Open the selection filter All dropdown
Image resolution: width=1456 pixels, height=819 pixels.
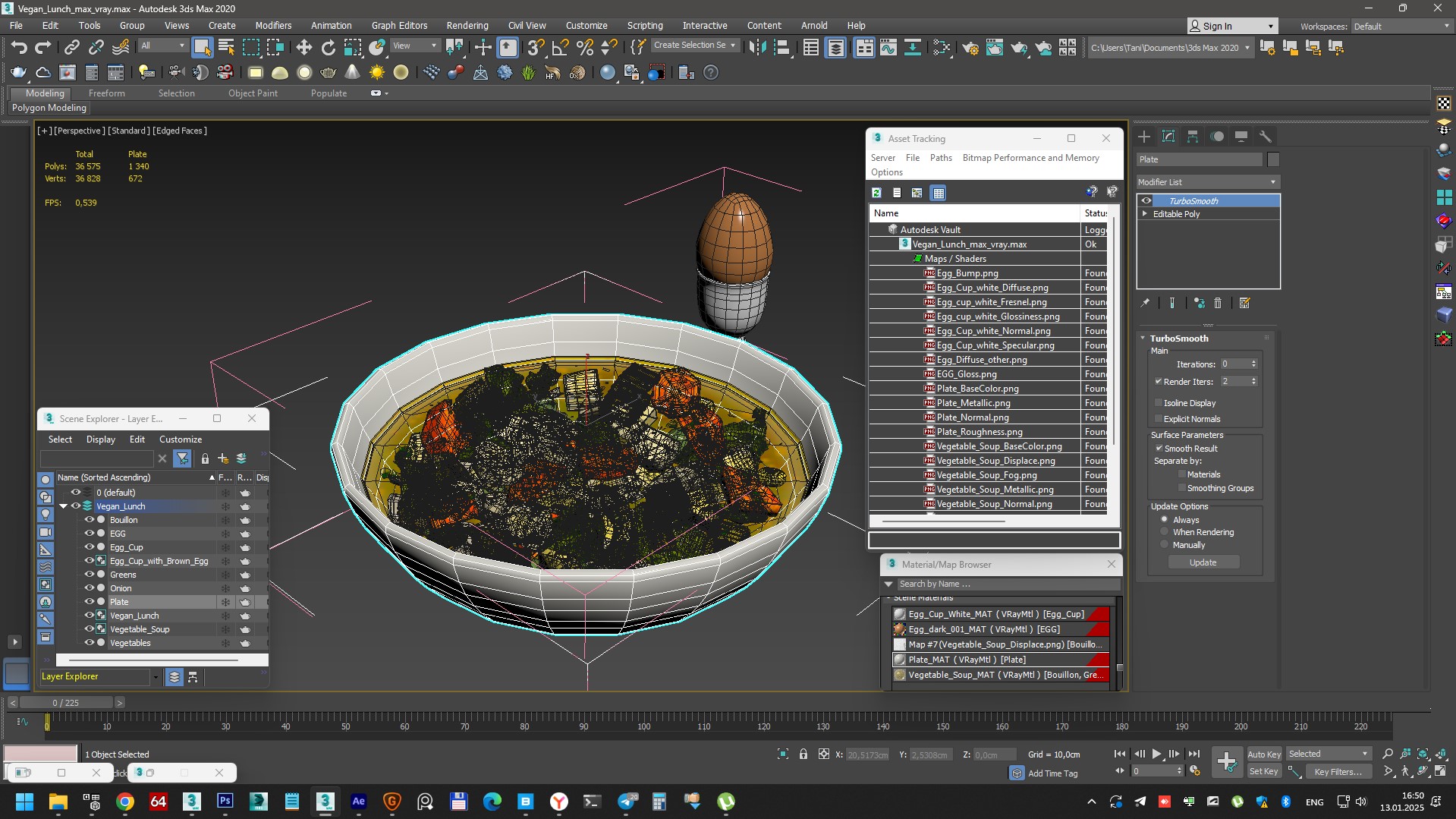pyautogui.click(x=162, y=46)
